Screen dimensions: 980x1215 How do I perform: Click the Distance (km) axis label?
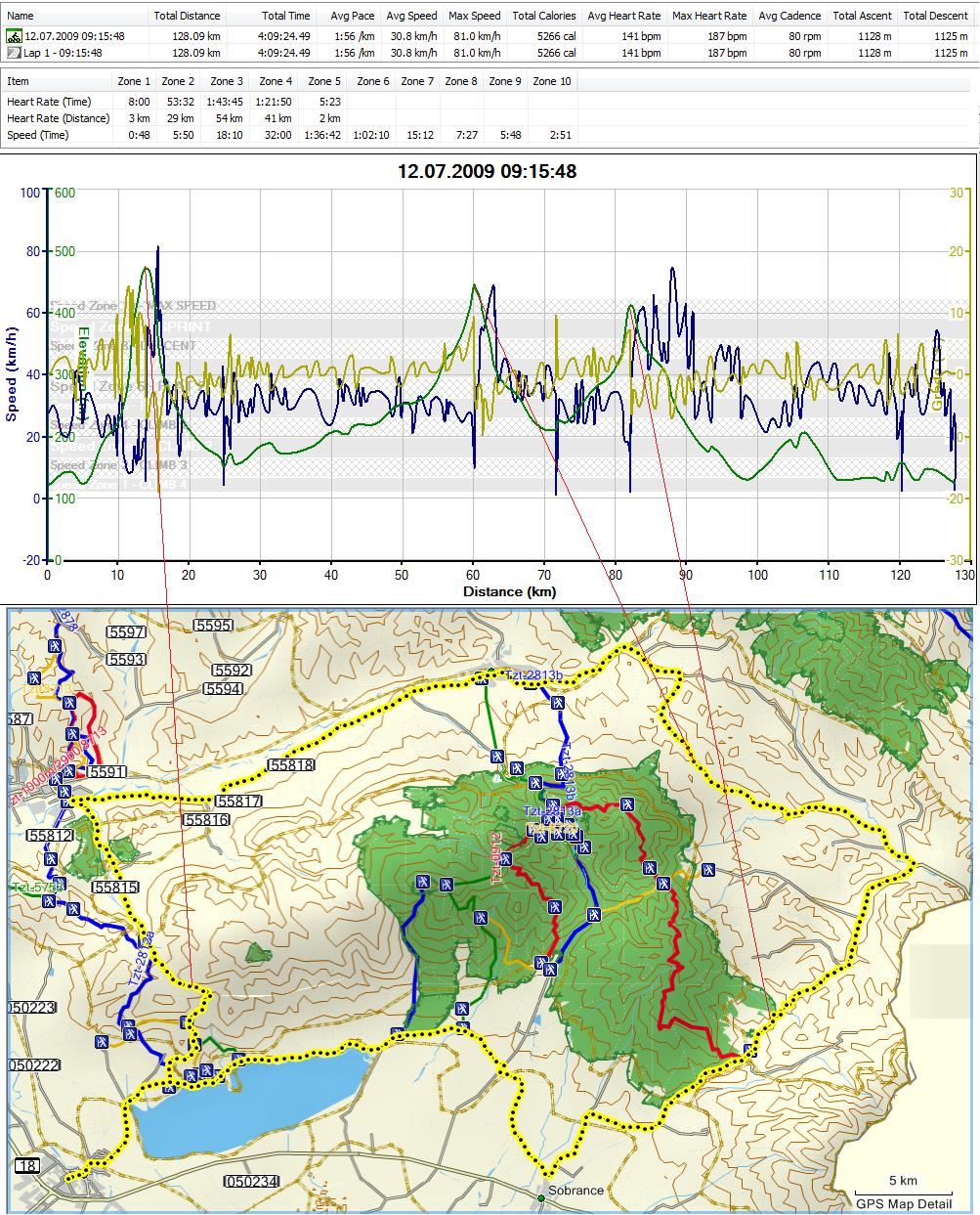[x=509, y=591]
